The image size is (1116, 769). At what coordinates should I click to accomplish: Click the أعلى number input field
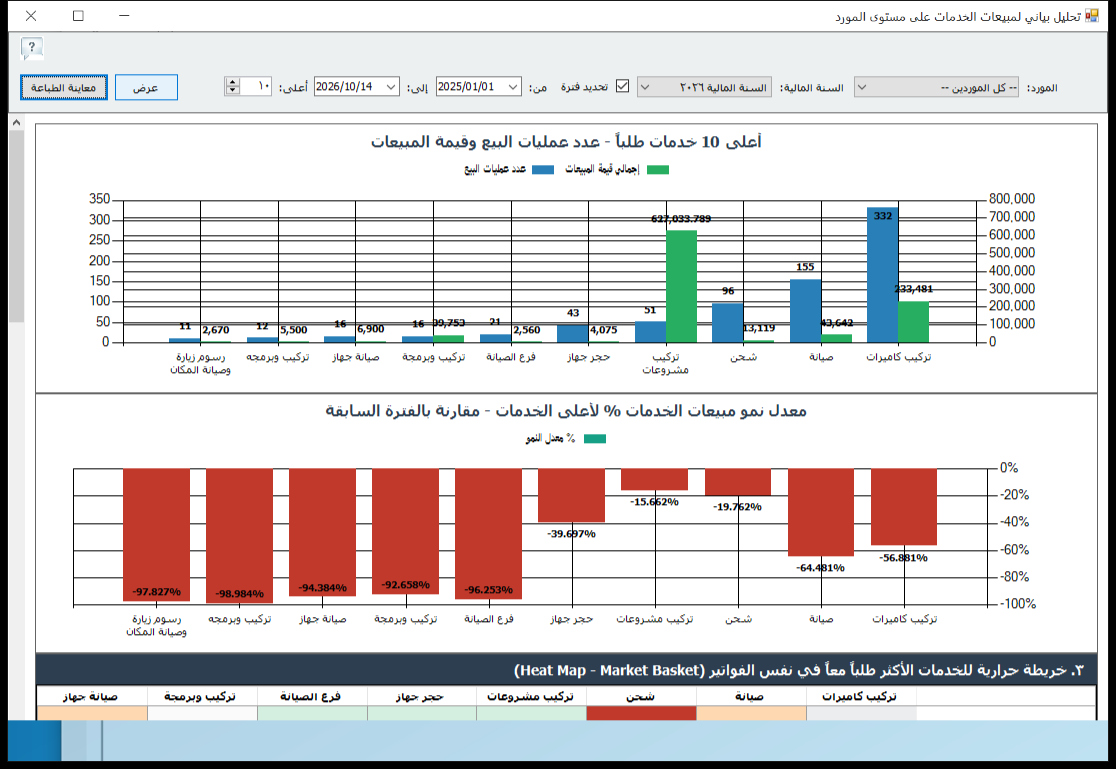(256, 87)
